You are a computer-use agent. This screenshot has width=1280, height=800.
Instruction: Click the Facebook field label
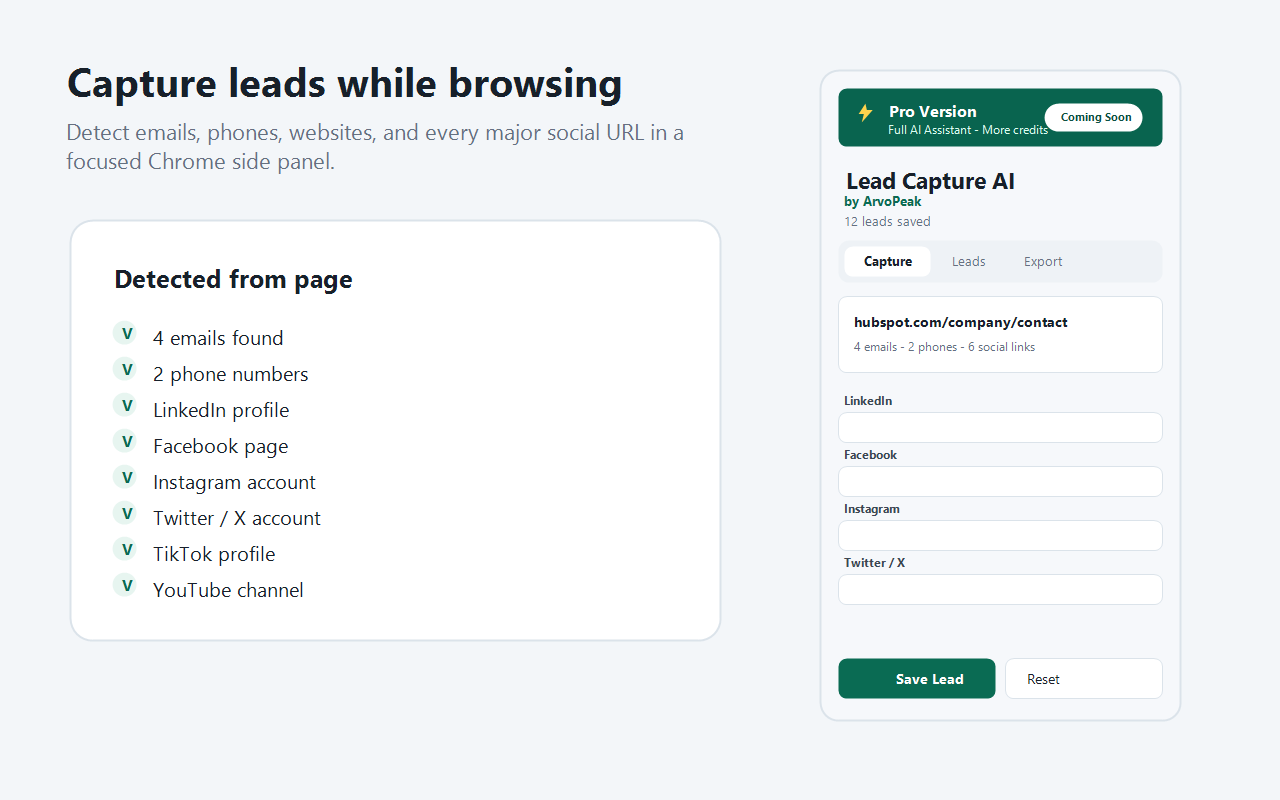tap(870, 455)
